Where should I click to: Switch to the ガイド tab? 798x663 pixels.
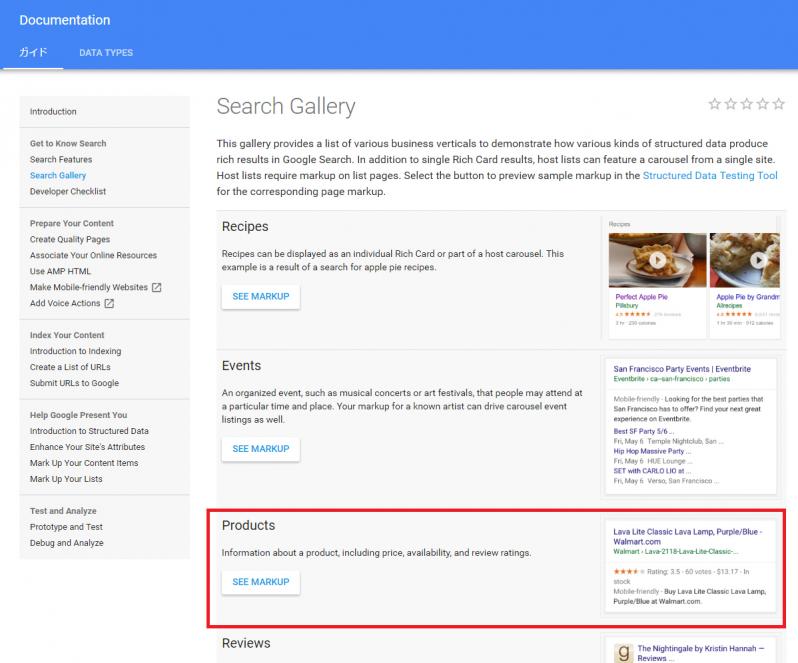33,52
